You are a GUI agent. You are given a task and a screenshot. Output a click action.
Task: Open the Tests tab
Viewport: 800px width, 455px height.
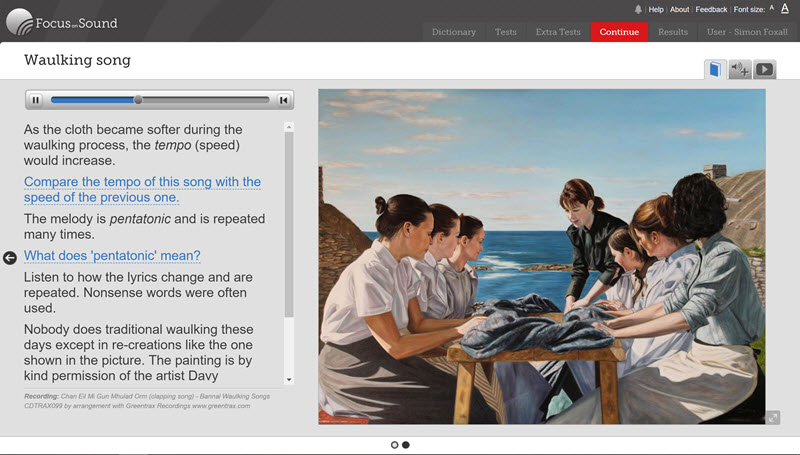click(506, 32)
